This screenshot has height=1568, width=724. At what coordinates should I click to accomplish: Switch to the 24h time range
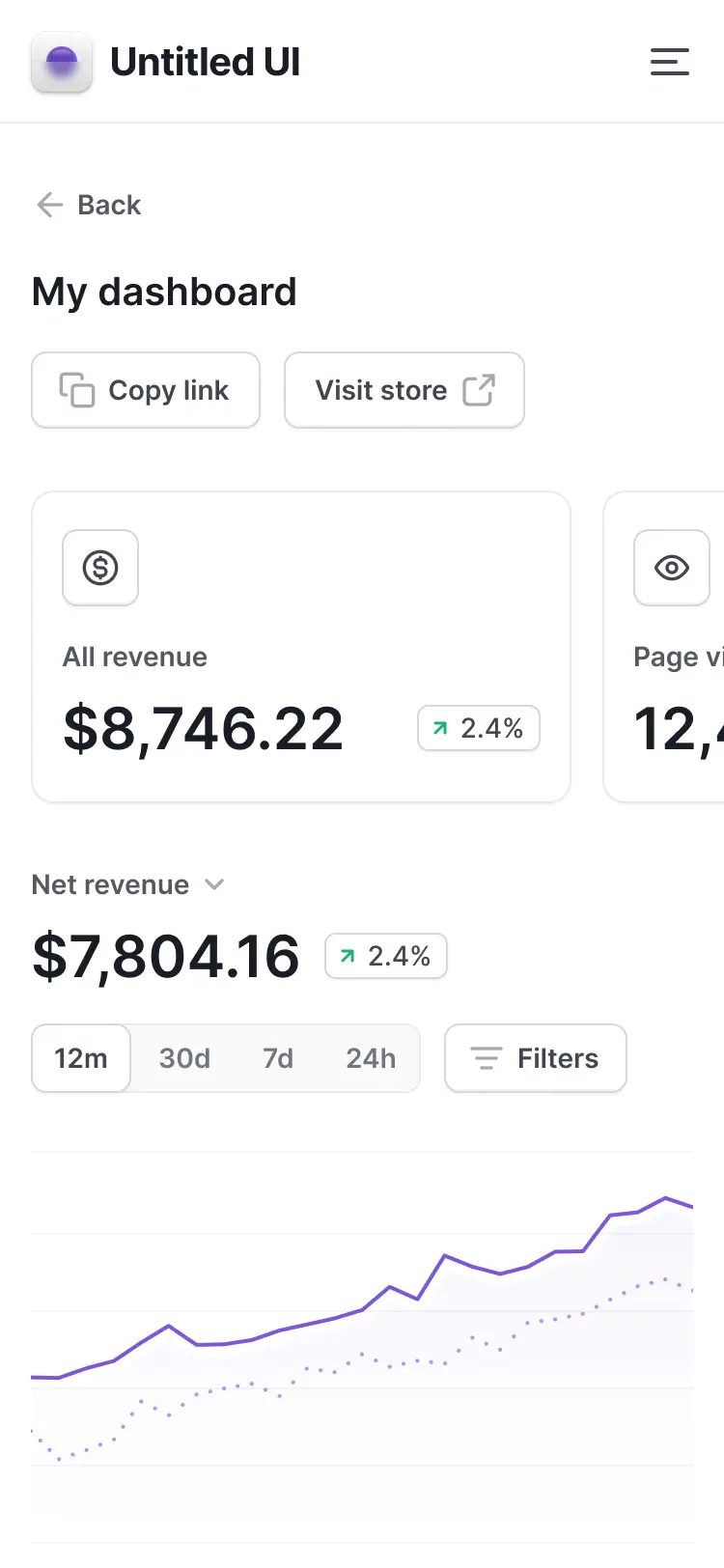(x=371, y=1058)
